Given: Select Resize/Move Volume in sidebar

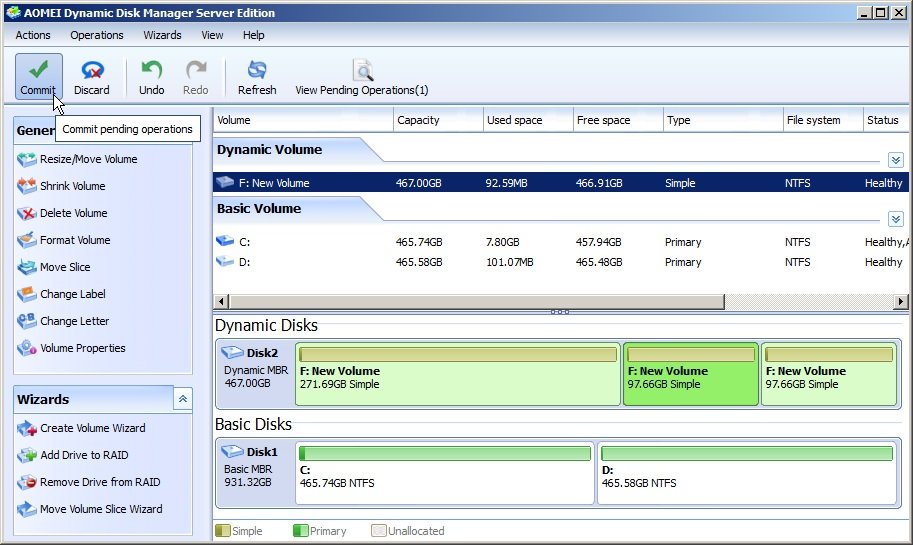Looking at the screenshot, I should tap(88, 159).
